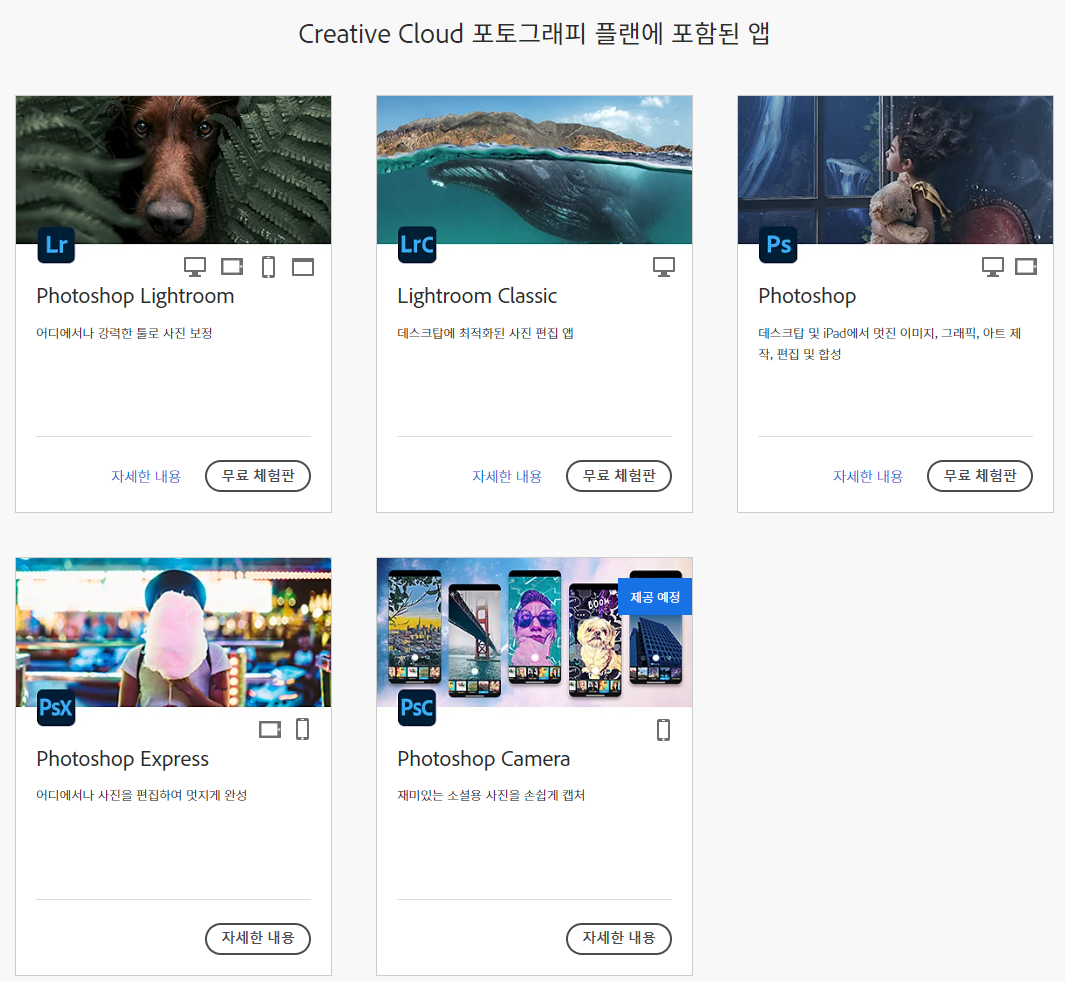
Task: Click the whale underwater Lightroom Classic image
Action: [x=535, y=170]
